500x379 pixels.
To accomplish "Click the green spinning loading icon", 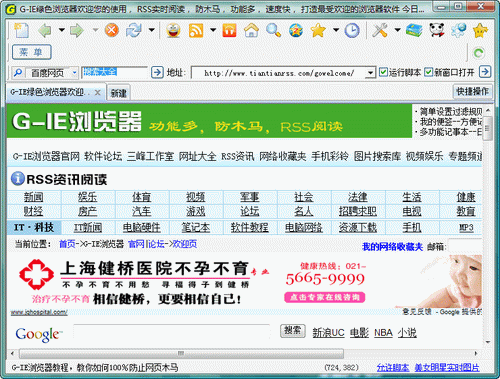I will pos(479,53).
